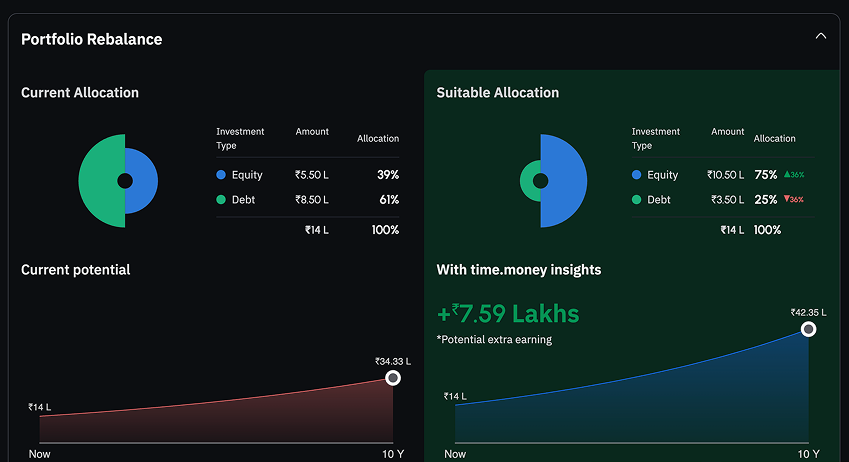The width and height of the screenshot is (849, 462).
Task: Click 100% total in Current Allocation table
Action: click(x=386, y=230)
